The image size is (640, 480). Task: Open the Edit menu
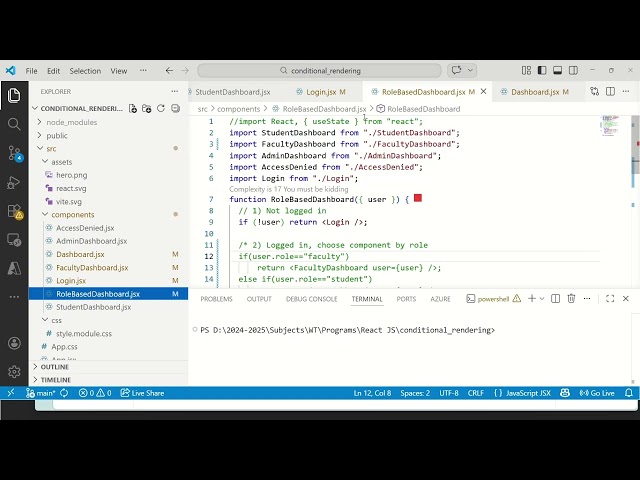pos(53,71)
